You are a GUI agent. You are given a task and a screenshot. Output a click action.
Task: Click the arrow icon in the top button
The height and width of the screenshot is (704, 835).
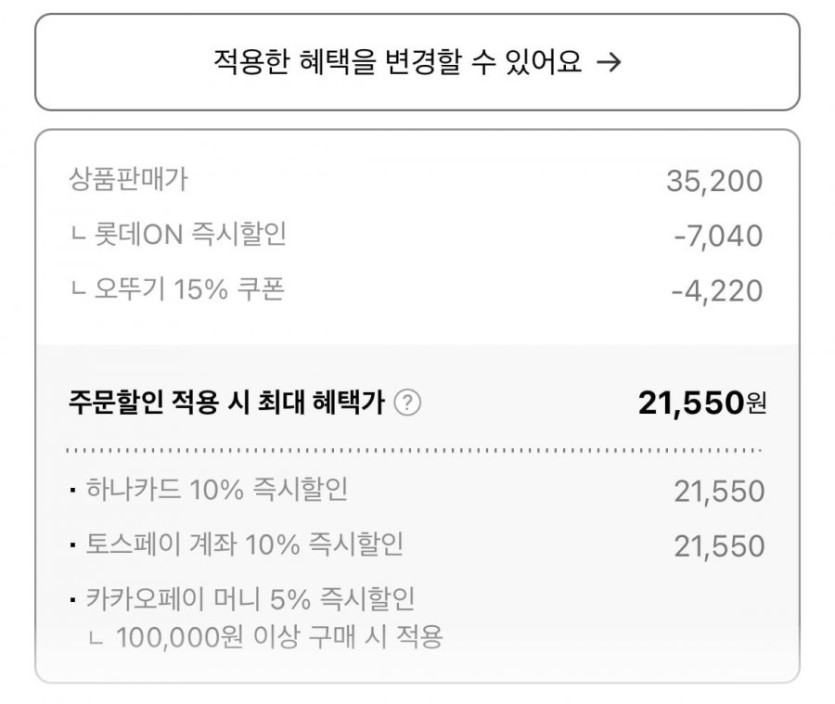pyautogui.click(x=608, y=63)
